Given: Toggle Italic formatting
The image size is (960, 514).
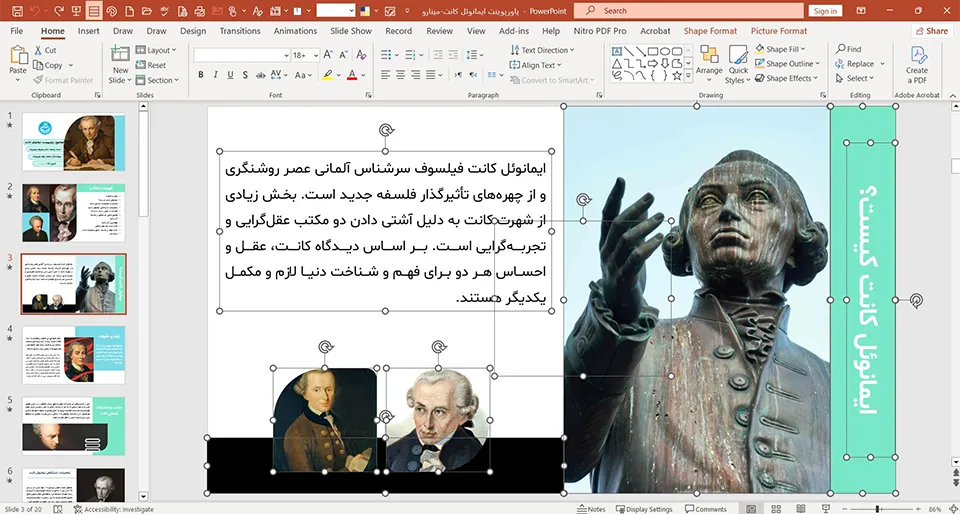Looking at the screenshot, I should pyautogui.click(x=216, y=75).
